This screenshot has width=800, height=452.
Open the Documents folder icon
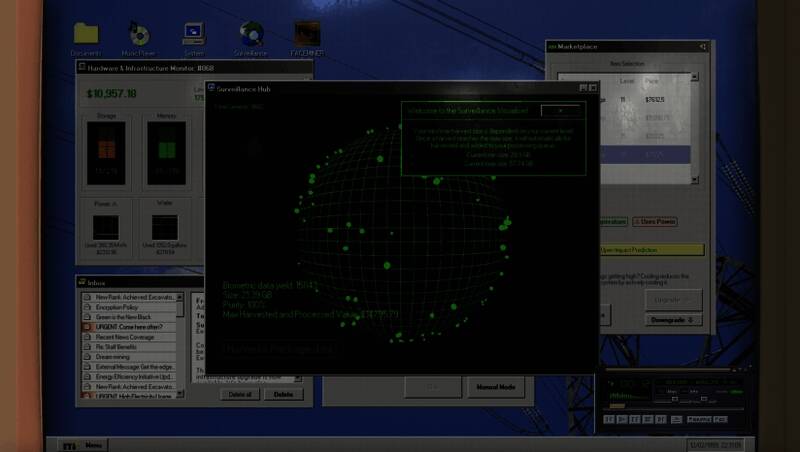(x=86, y=37)
